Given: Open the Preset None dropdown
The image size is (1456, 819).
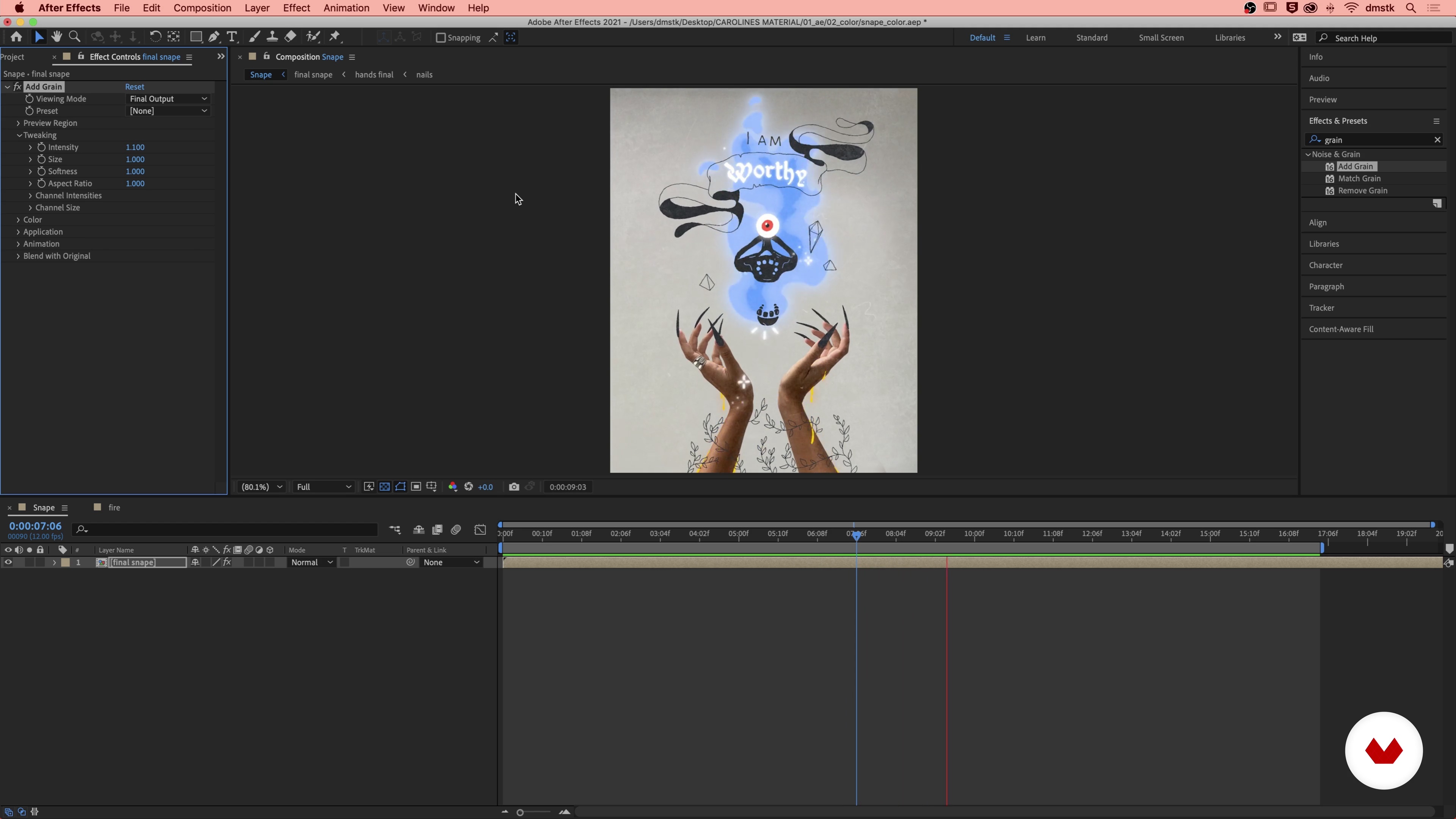Looking at the screenshot, I should (x=168, y=111).
